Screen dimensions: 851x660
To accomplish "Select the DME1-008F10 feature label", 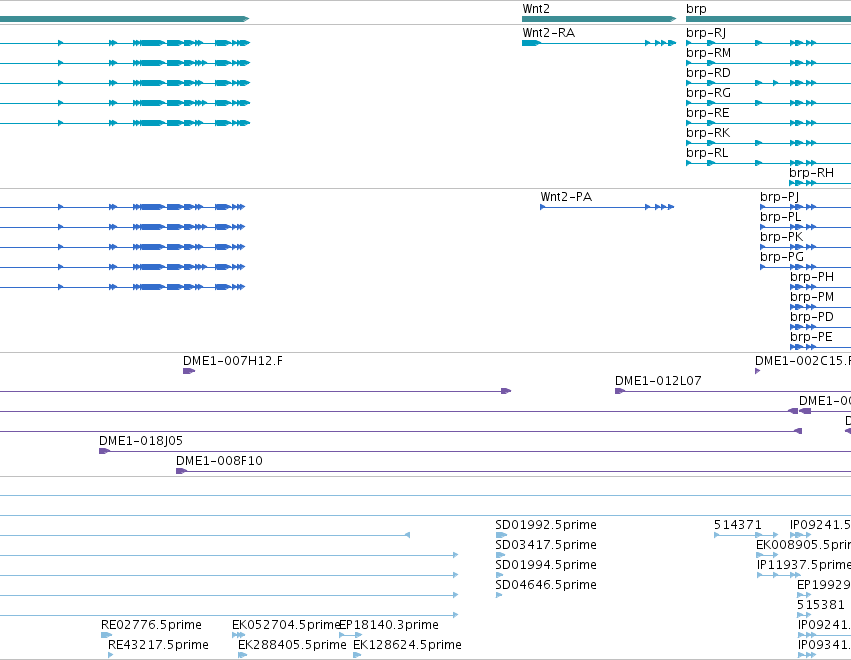I will pos(219,461).
